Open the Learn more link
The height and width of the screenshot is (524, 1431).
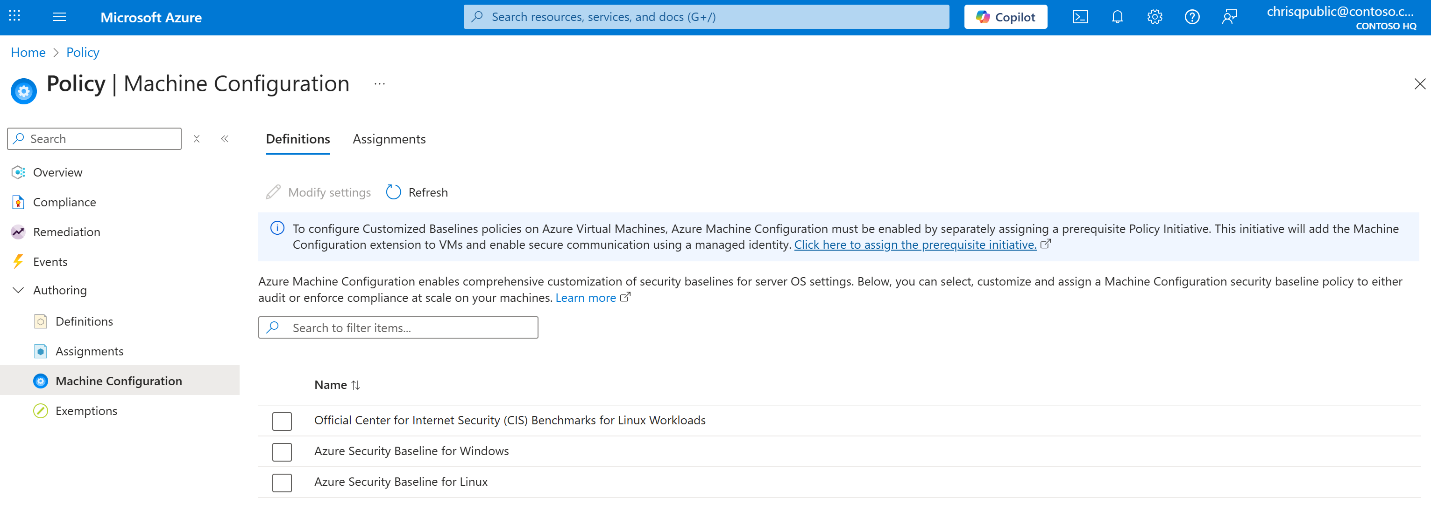586,298
